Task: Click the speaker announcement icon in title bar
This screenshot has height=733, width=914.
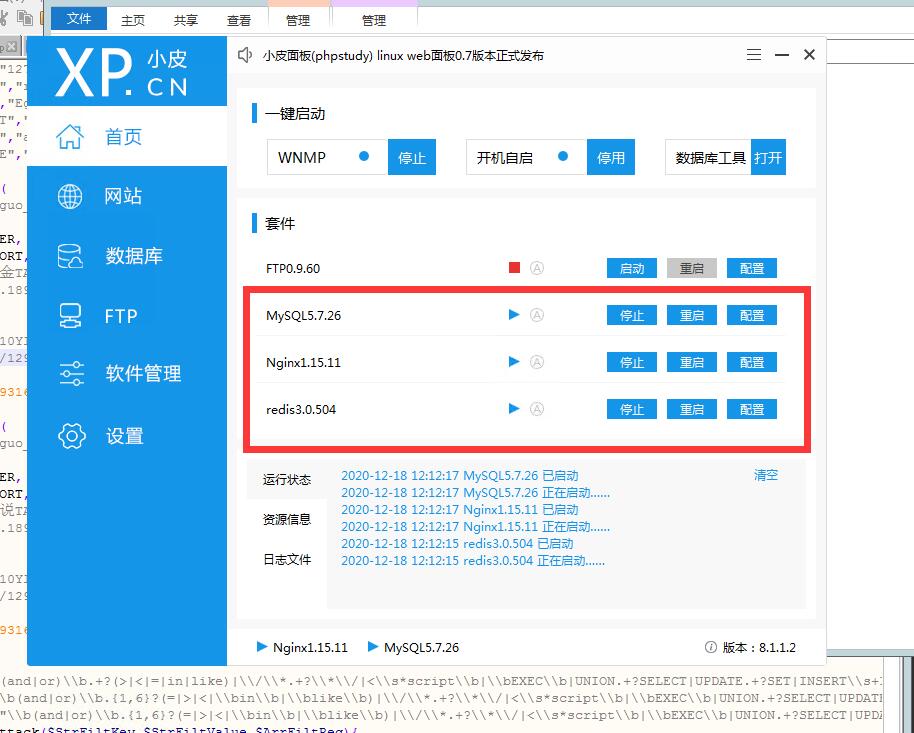Action: pyautogui.click(x=245, y=56)
